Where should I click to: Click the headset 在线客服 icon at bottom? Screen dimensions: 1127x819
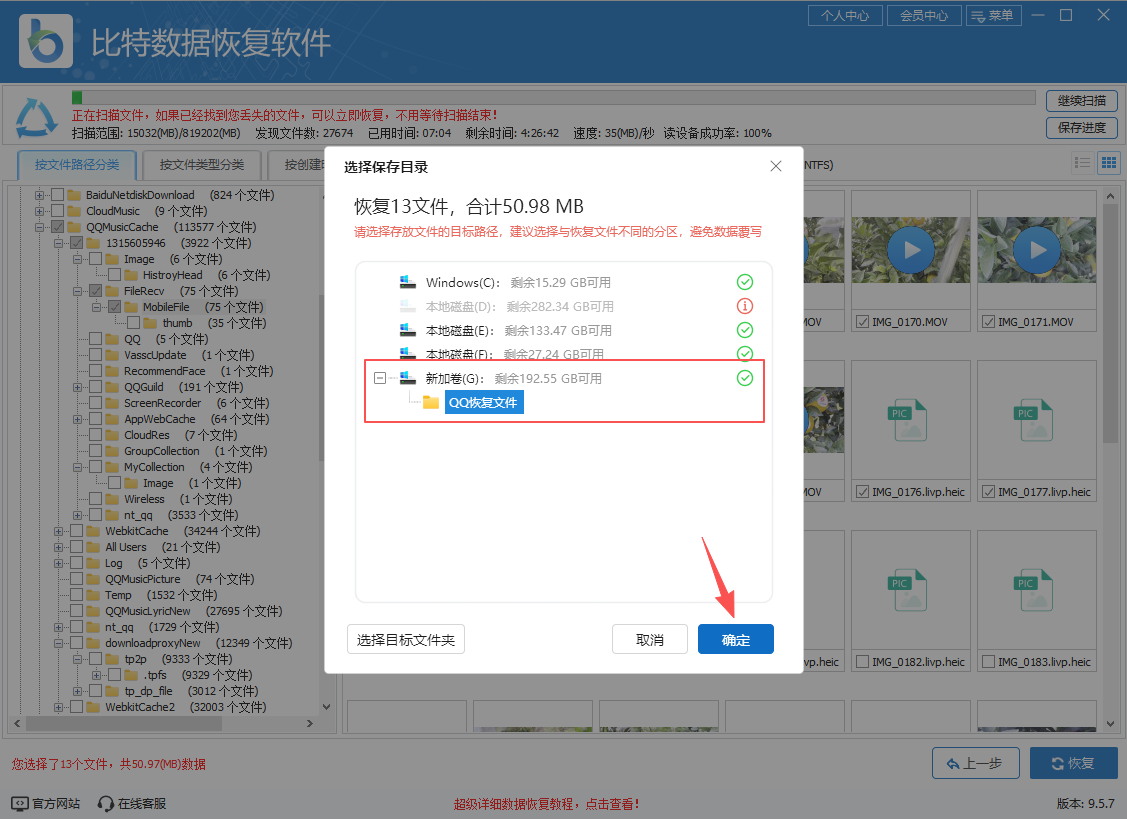click(x=105, y=802)
